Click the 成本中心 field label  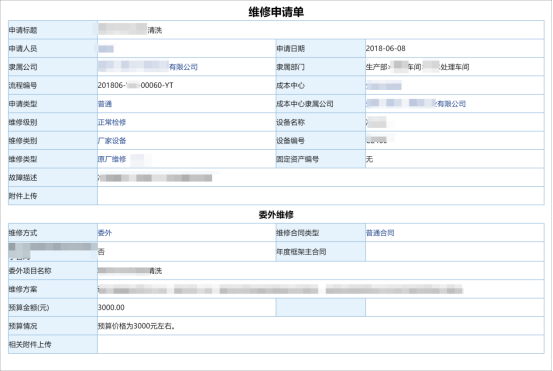290,85
